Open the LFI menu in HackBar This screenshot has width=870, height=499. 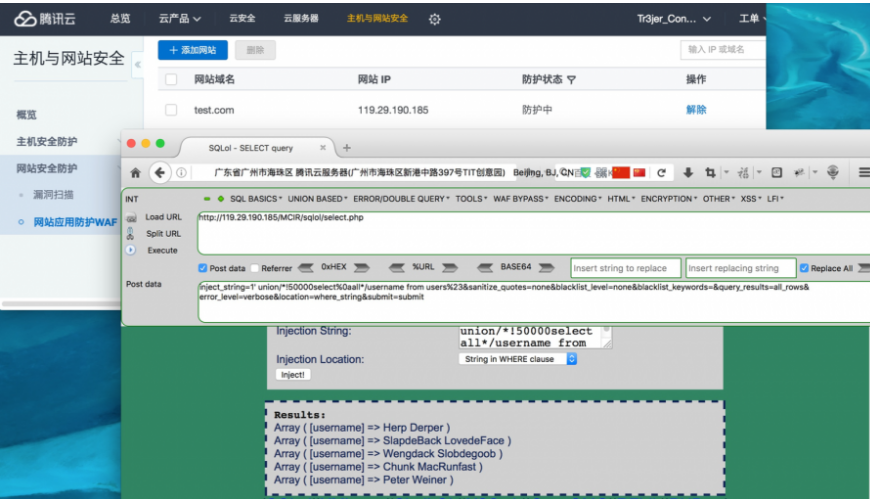775,199
